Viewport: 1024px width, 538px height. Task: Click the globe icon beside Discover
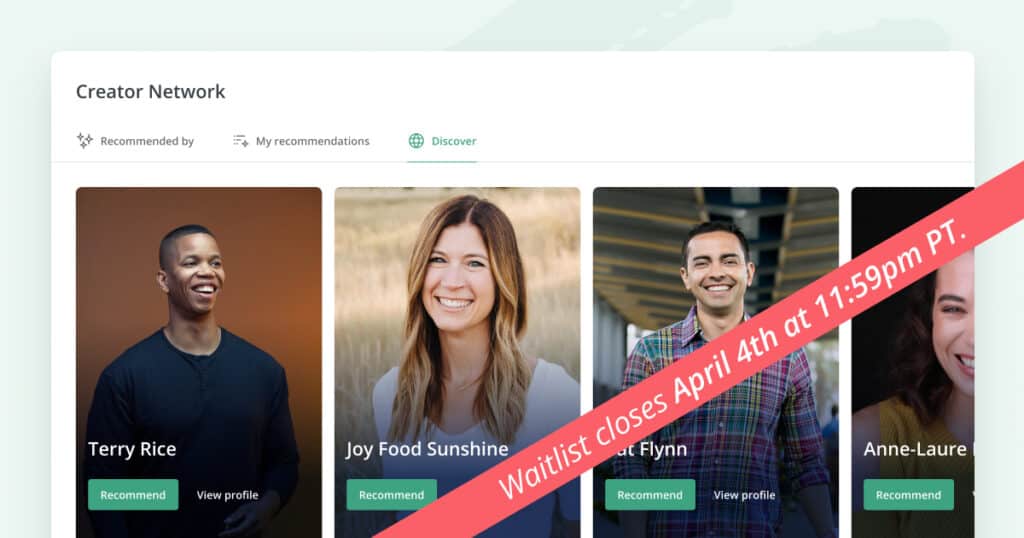(416, 140)
